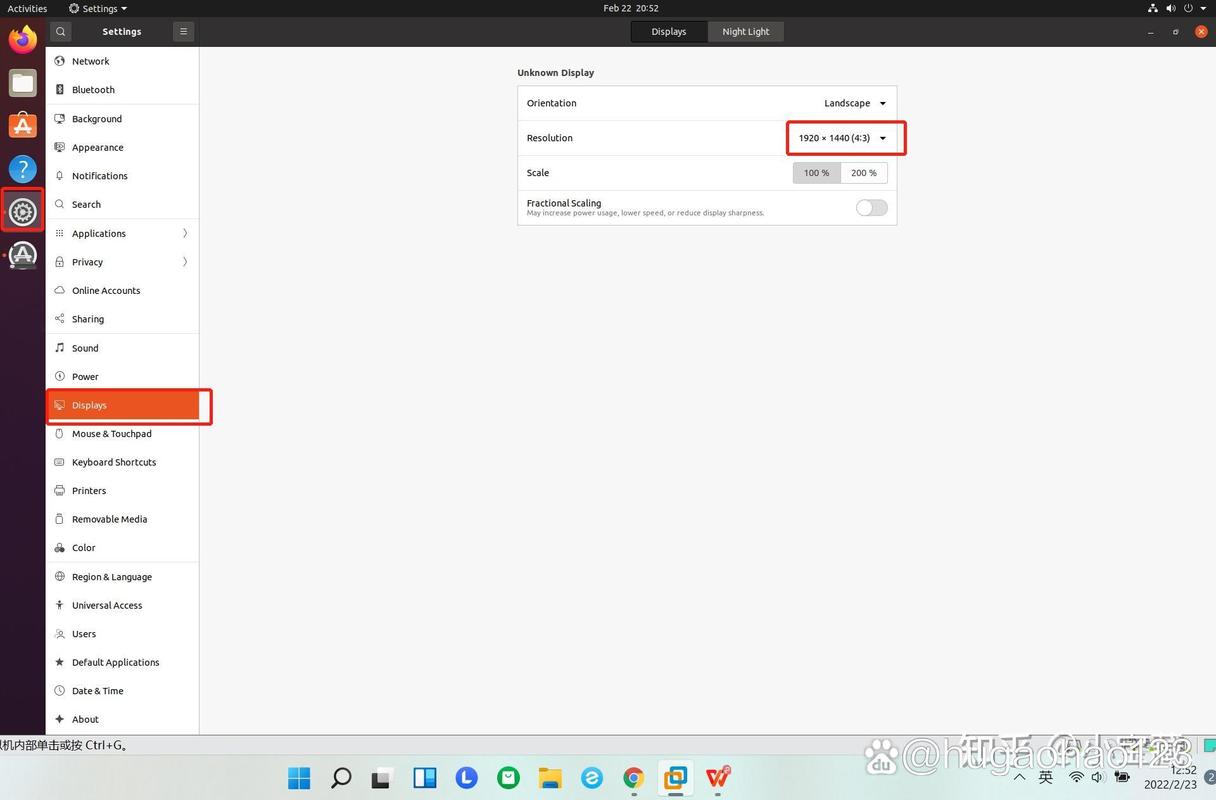Open the Resolution dropdown
The image size is (1216, 800).
pos(845,138)
